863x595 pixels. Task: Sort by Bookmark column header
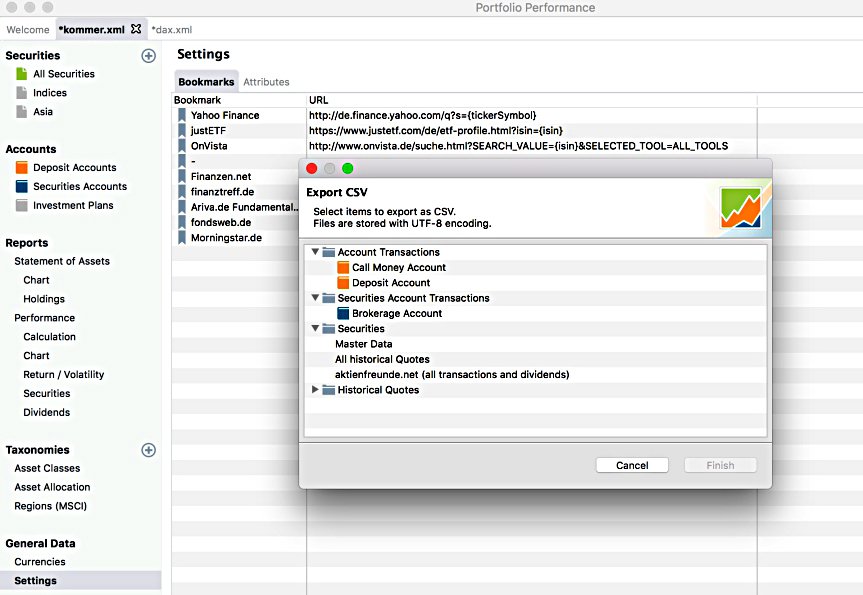(239, 100)
